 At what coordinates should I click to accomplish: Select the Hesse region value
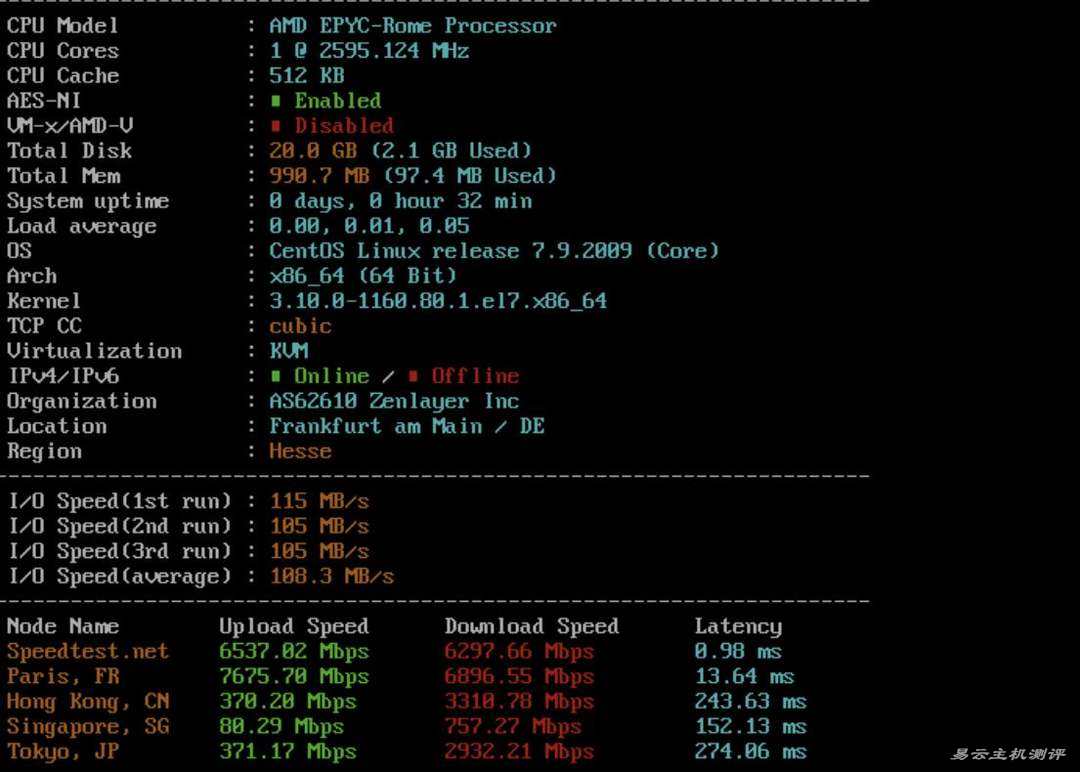300,451
